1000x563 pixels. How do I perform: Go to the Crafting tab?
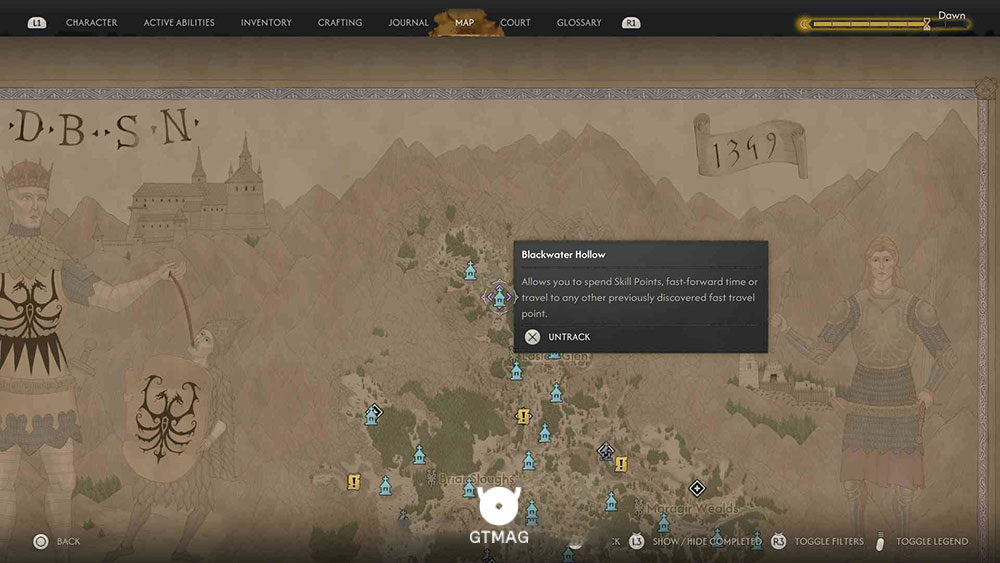(x=340, y=22)
